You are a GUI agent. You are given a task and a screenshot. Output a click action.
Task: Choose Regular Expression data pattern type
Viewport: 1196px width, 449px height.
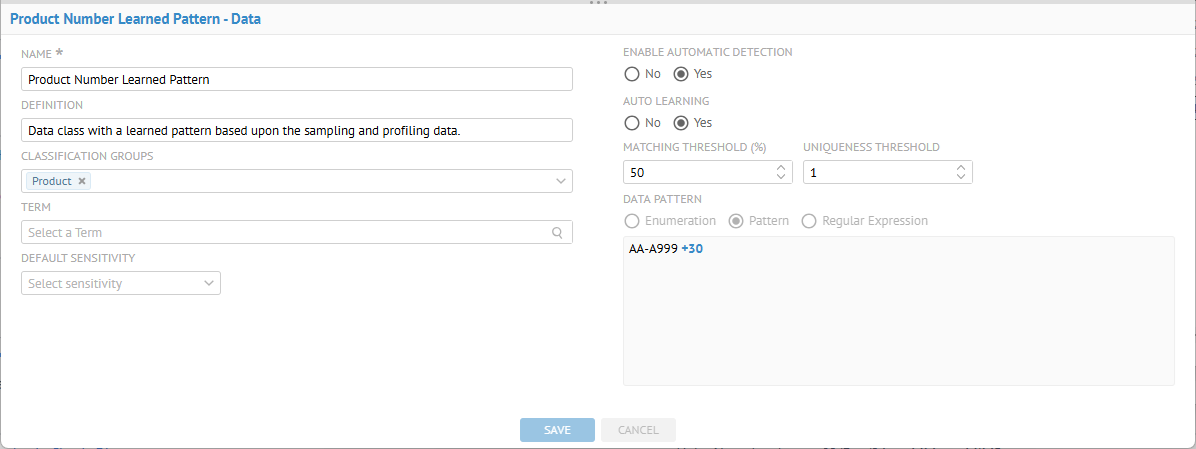[809, 221]
